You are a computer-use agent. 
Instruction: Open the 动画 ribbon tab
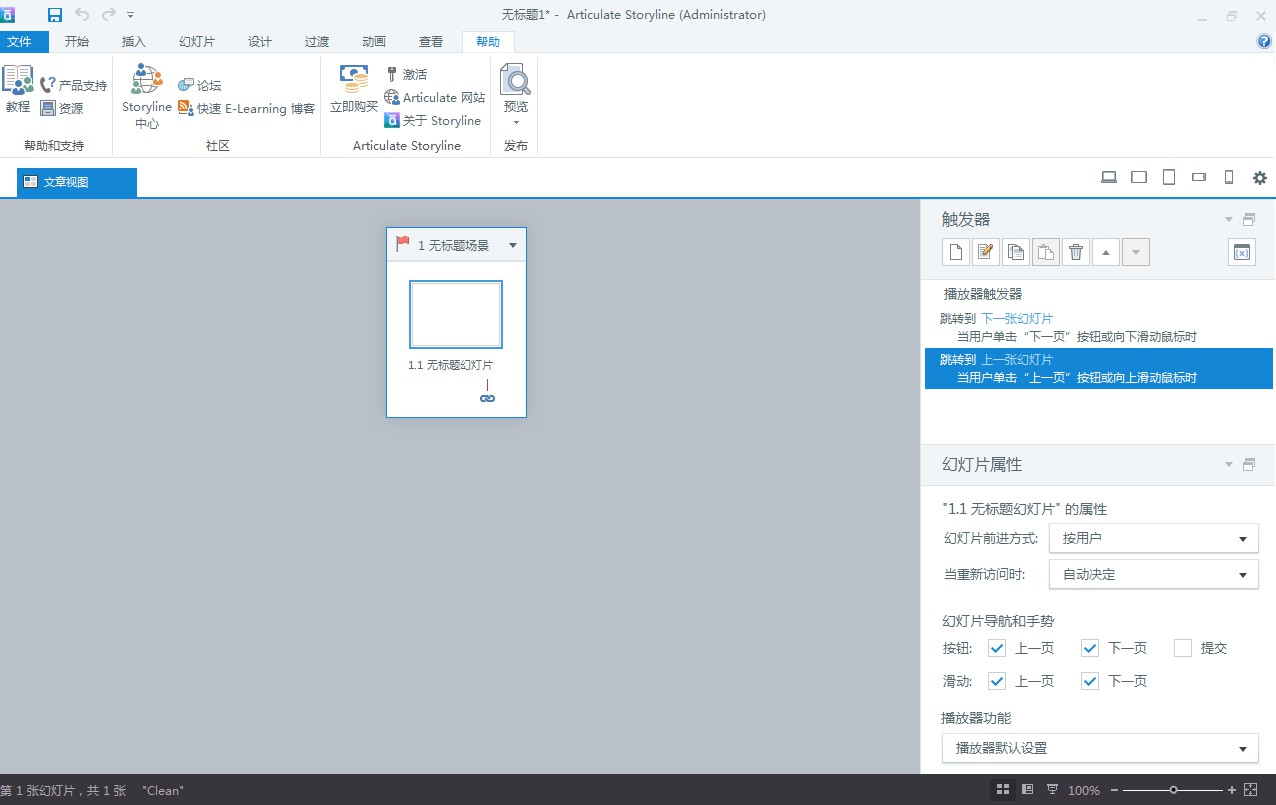click(374, 41)
